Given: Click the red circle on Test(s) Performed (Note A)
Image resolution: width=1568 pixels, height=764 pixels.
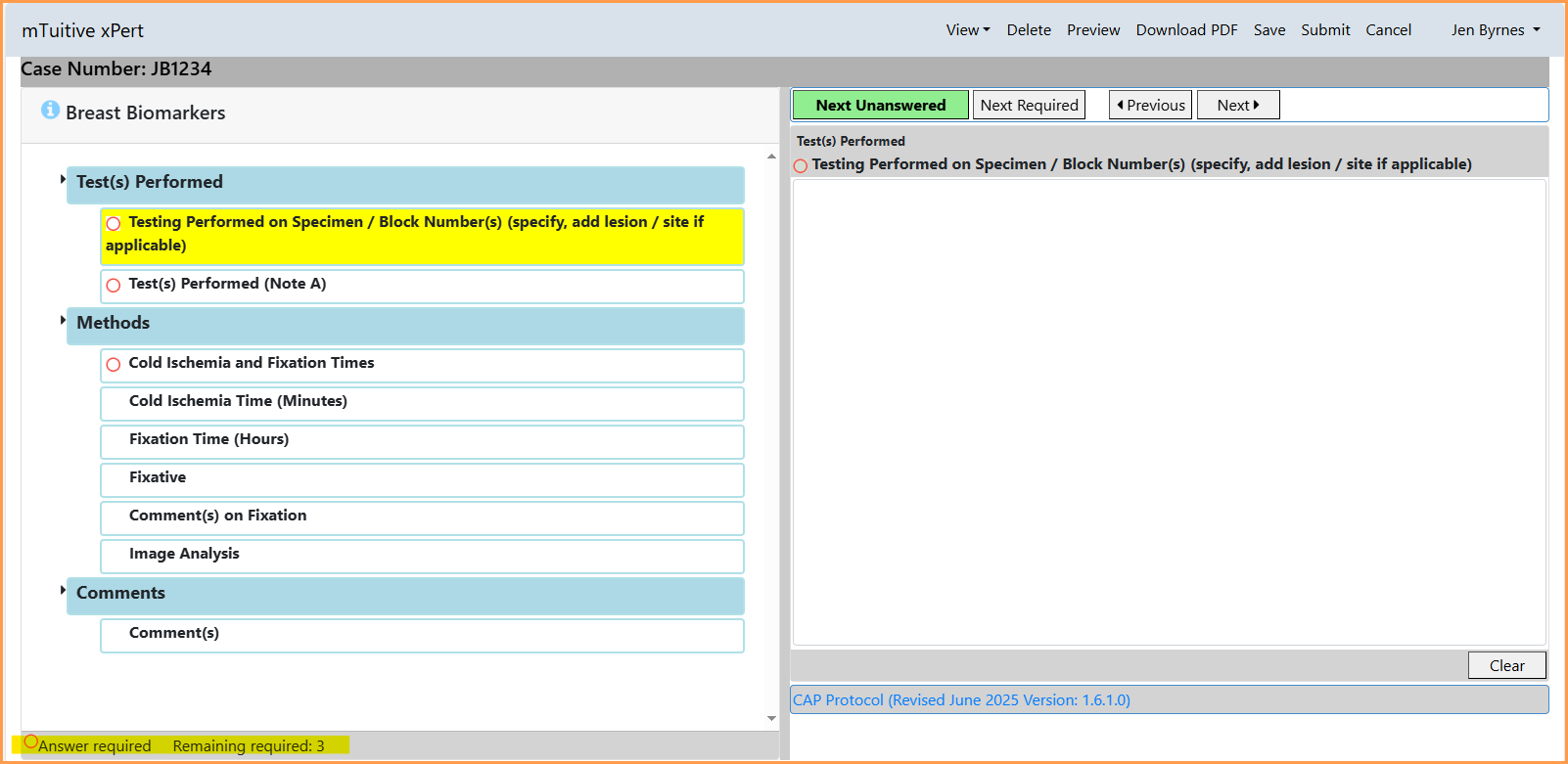Looking at the screenshot, I should (114, 286).
